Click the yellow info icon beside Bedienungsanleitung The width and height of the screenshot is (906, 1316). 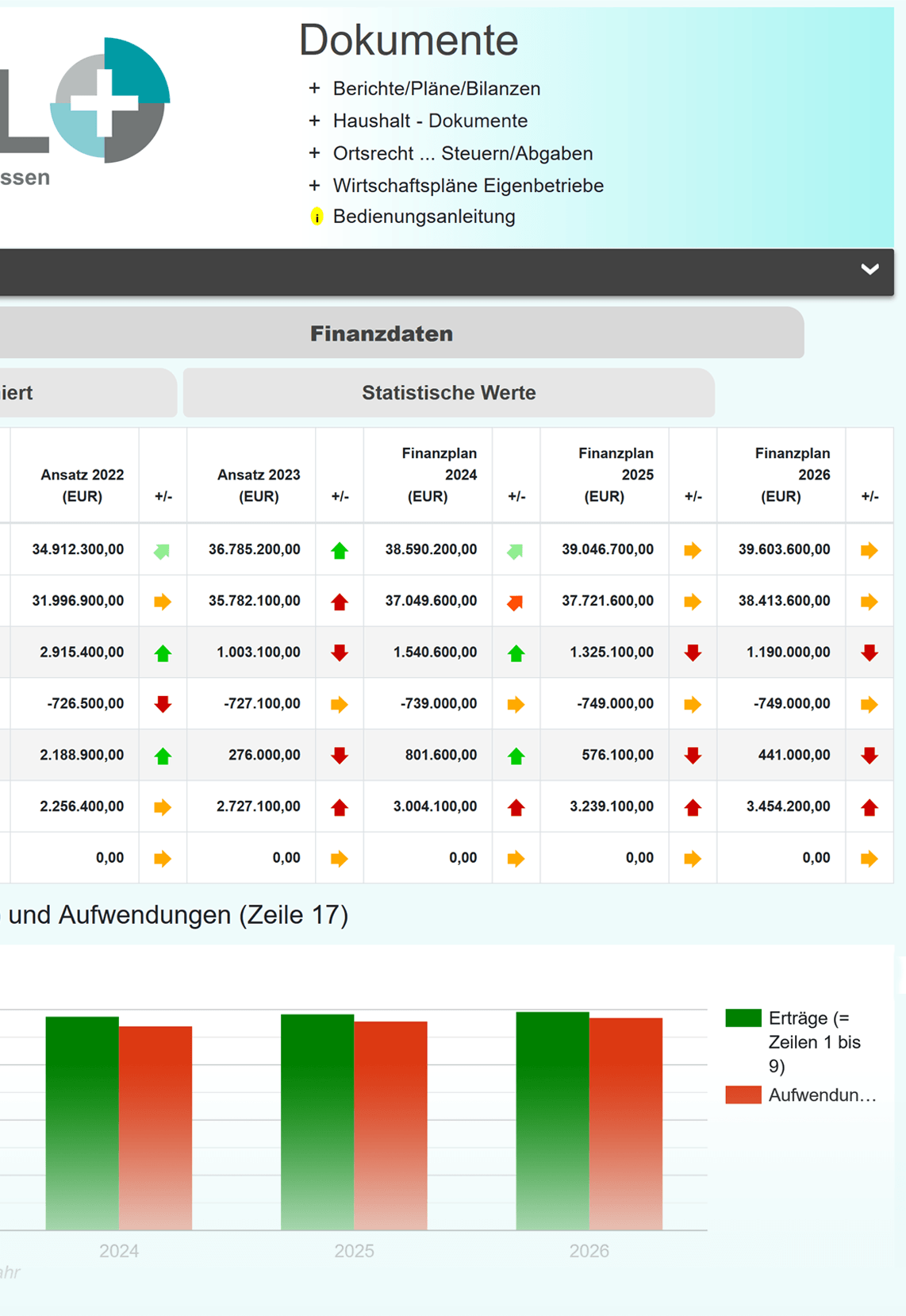coord(317,217)
